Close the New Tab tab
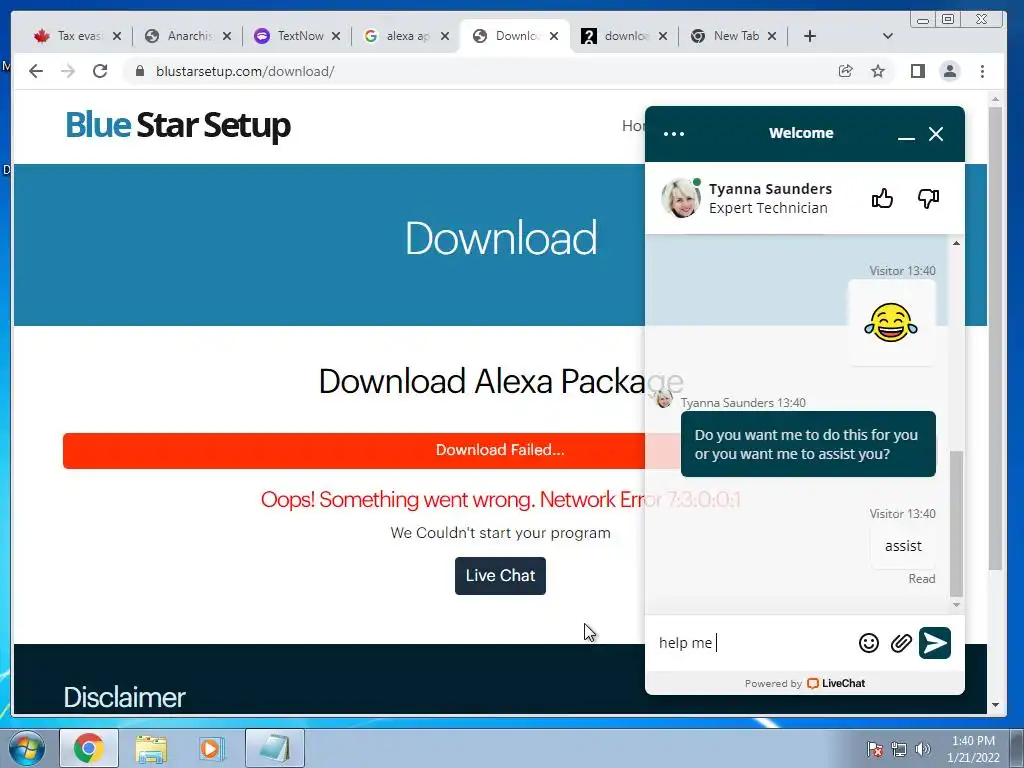Image resolution: width=1024 pixels, height=768 pixels. point(772,36)
